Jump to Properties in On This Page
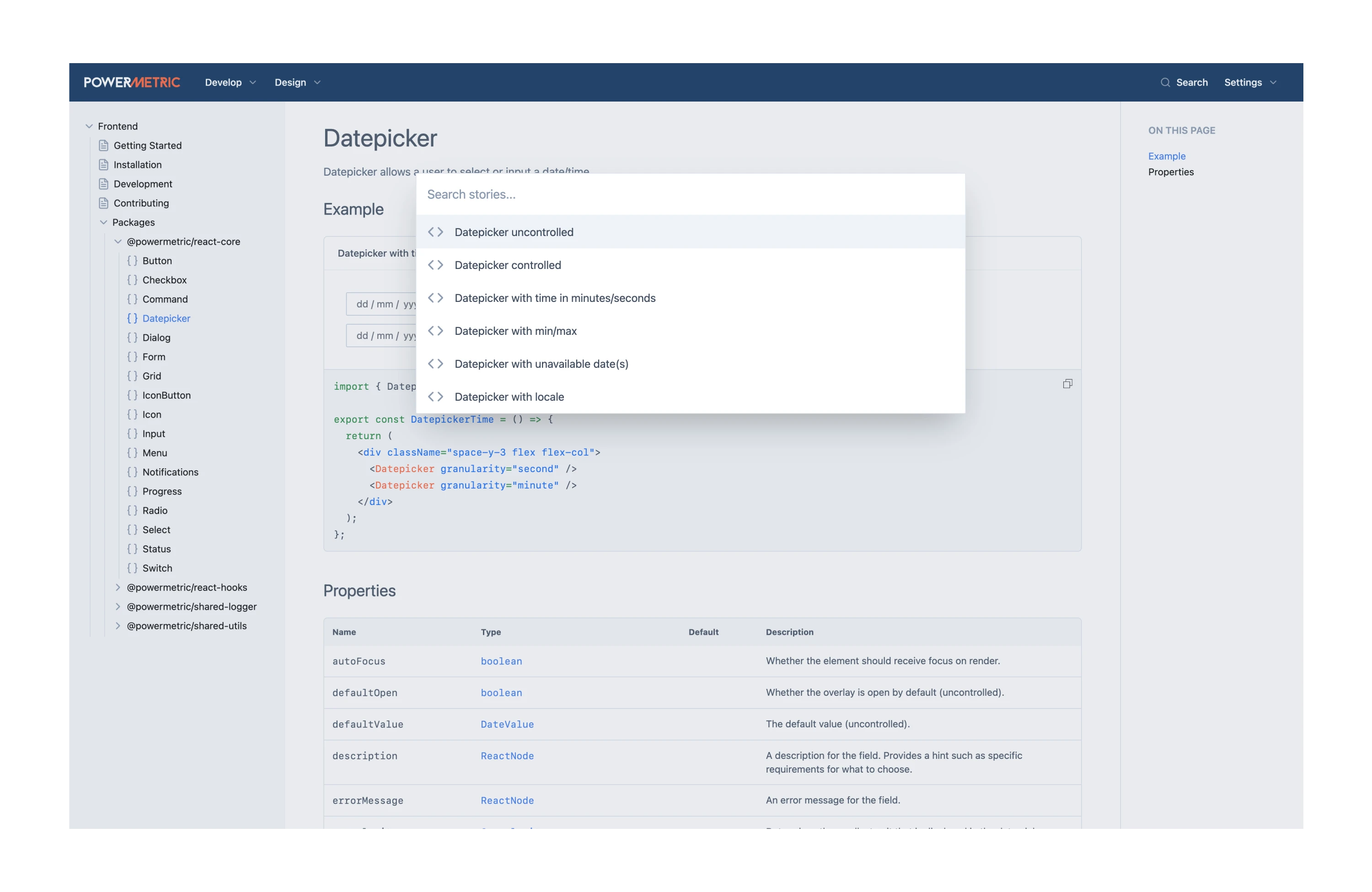The width and height of the screenshot is (1372, 892). click(x=1170, y=172)
